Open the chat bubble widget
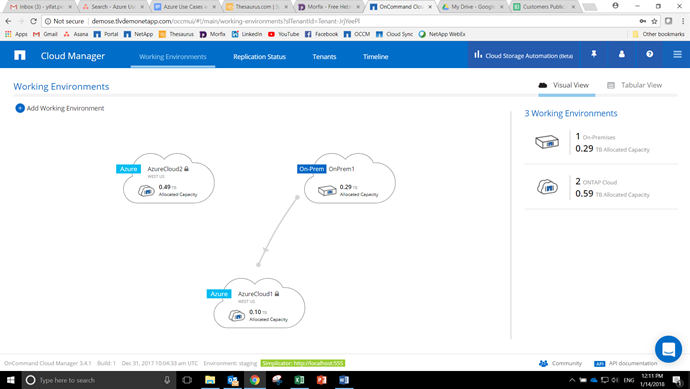Viewport: 690px width, 389px height. (668, 349)
